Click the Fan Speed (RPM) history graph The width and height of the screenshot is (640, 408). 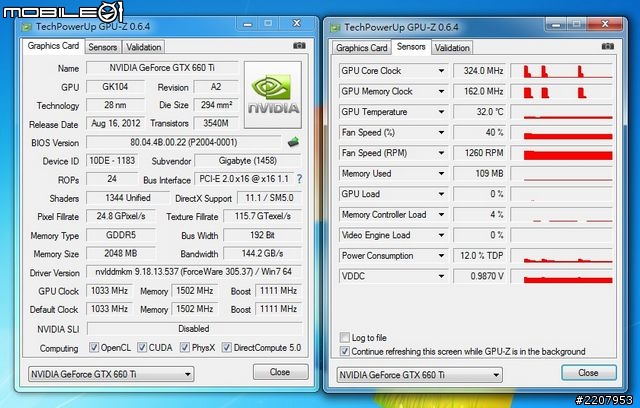pos(562,153)
